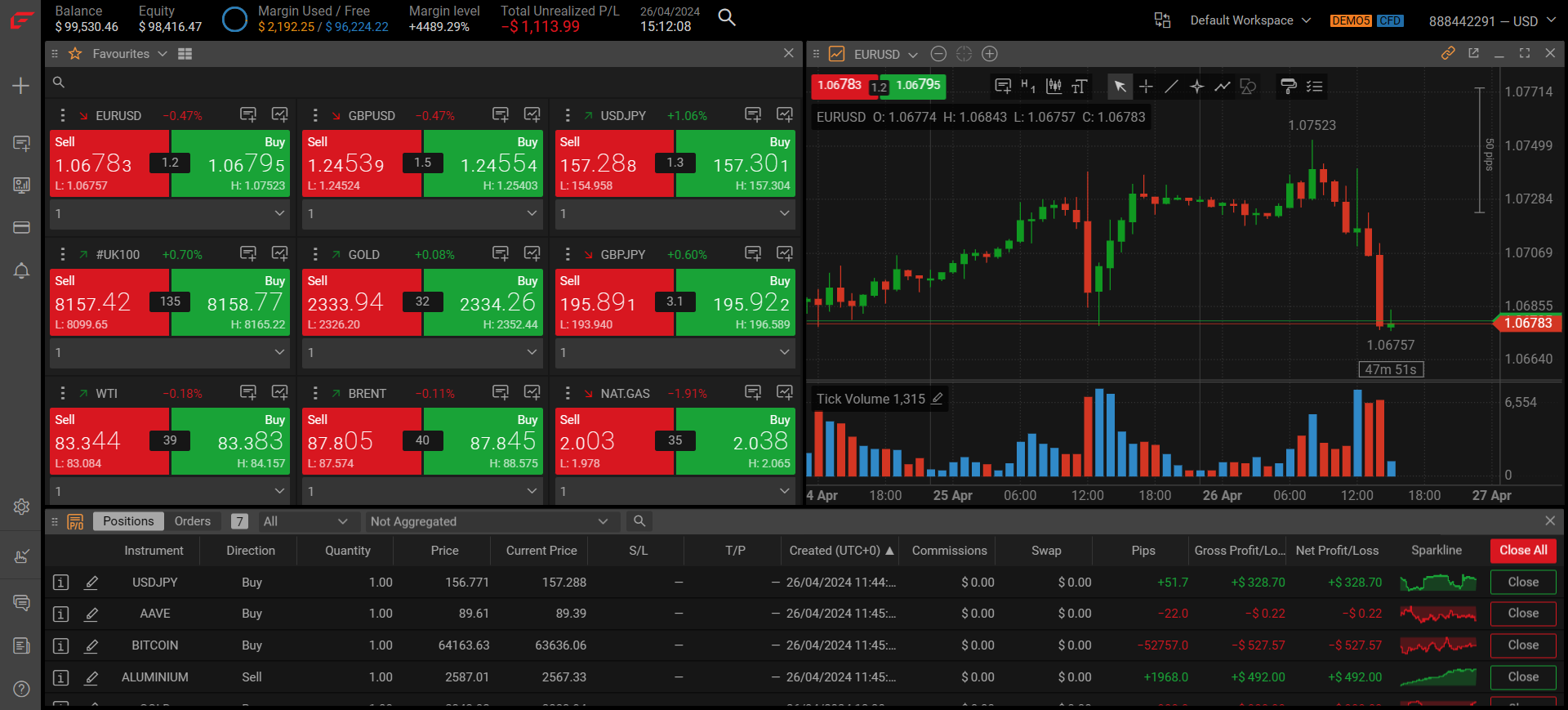The width and height of the screenshot is (1568, 710).
Task: Click the Close All positions button
Action: (1523, 551)
